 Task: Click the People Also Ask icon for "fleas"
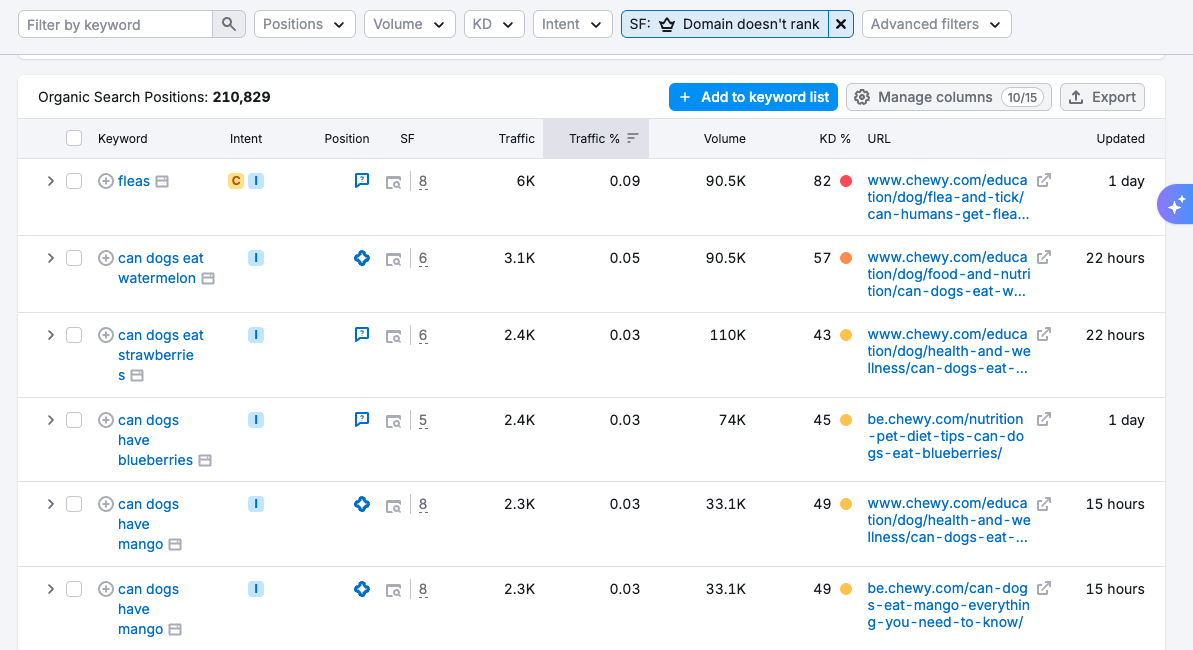pyautogui.click(x=361, y=180)
